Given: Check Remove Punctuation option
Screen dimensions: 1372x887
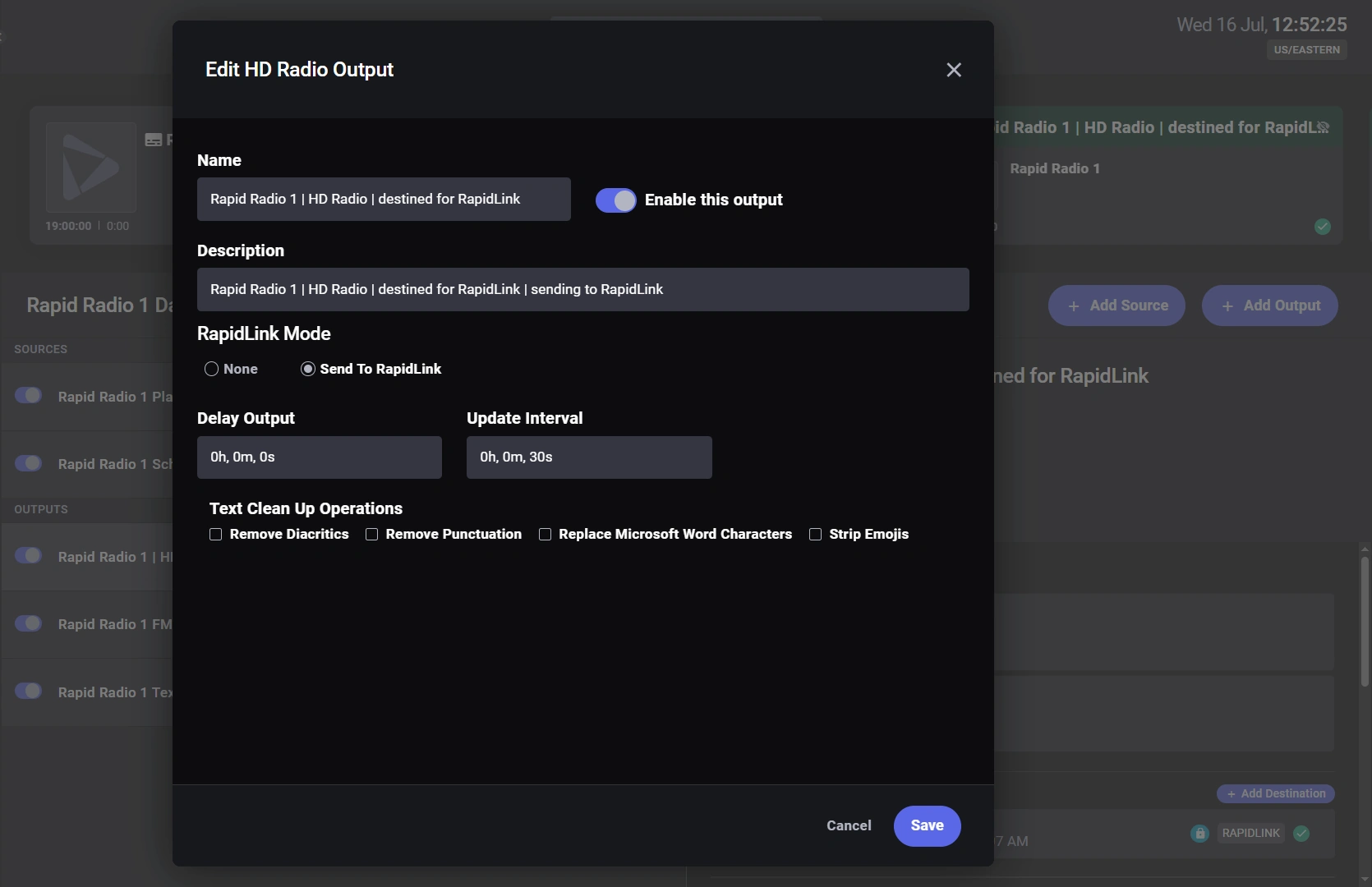Looking at the screenshot, I should (x=372, y=535).
